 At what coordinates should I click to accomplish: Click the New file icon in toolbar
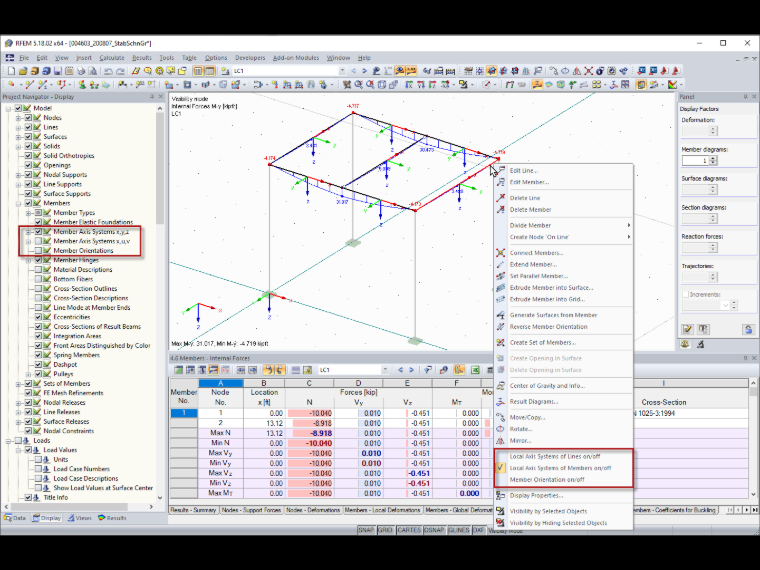click(x=11, y=71)
